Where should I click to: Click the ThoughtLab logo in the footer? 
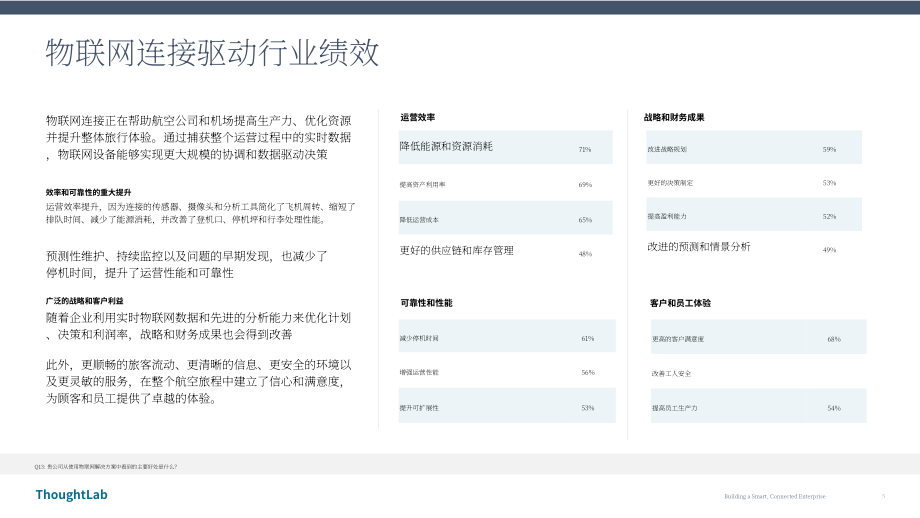click(72, 495)
